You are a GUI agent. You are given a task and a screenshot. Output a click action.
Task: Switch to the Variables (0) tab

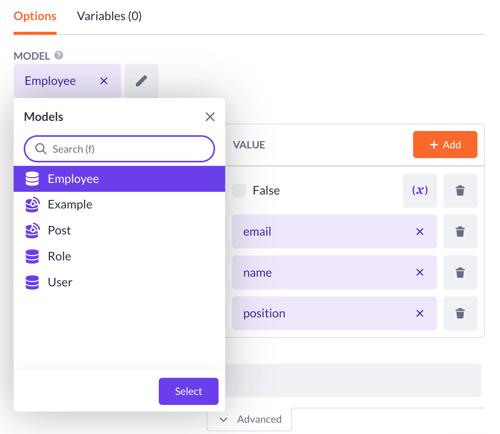pos(109,16)
